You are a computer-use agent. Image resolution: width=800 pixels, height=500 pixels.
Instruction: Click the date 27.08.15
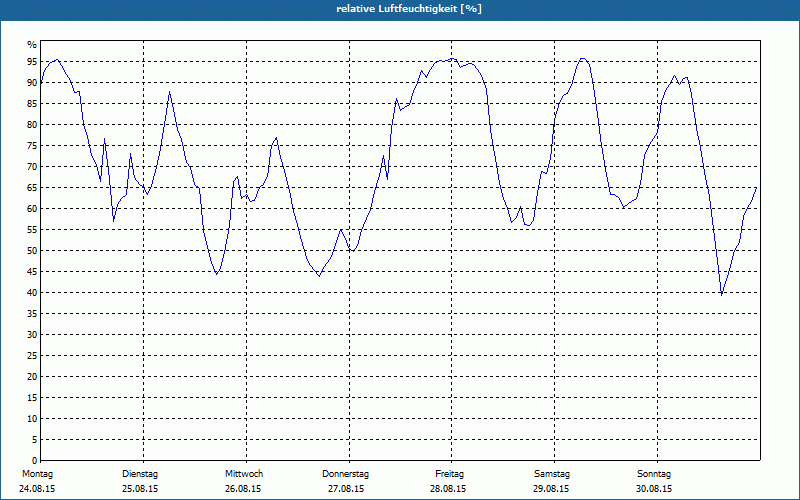click(346, 489)
